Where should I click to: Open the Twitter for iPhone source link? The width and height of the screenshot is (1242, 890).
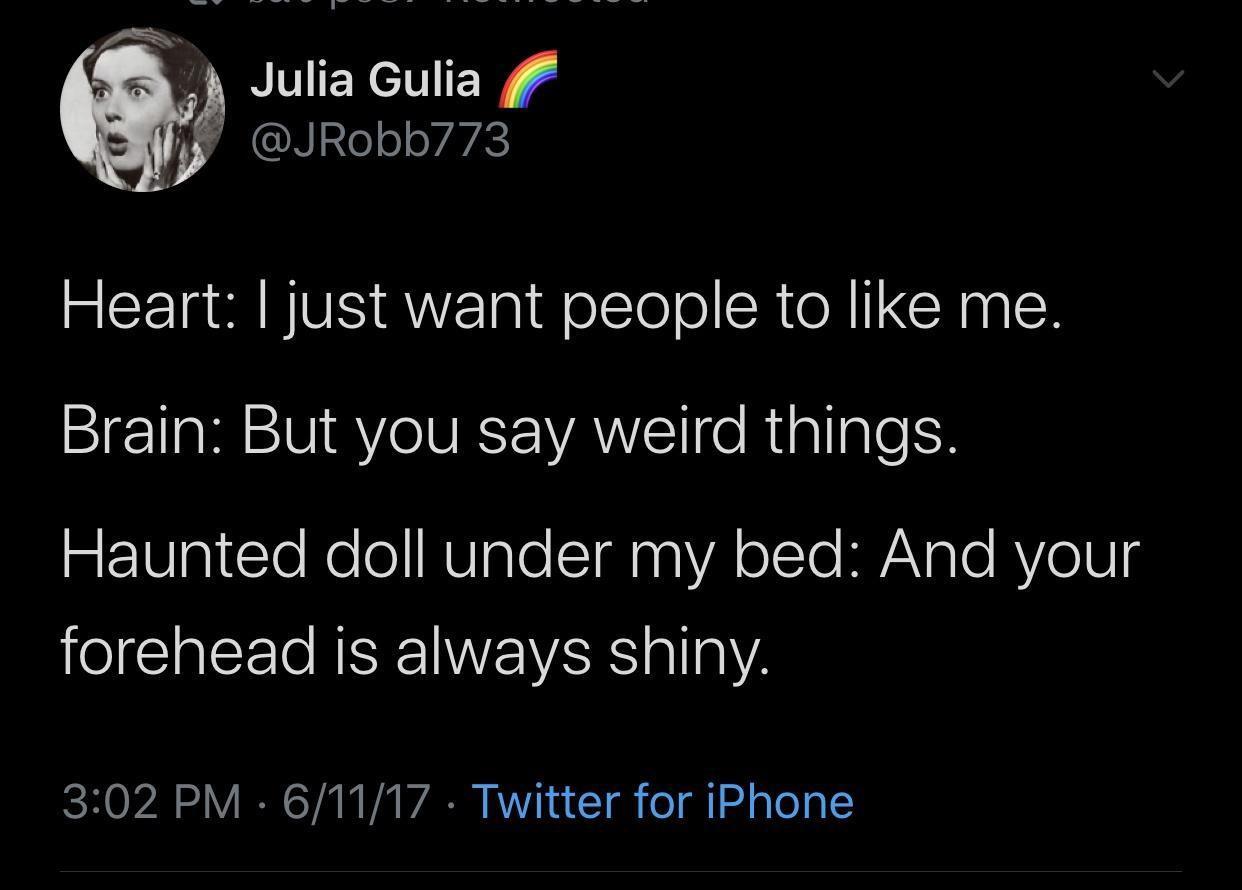click(662, 801)
